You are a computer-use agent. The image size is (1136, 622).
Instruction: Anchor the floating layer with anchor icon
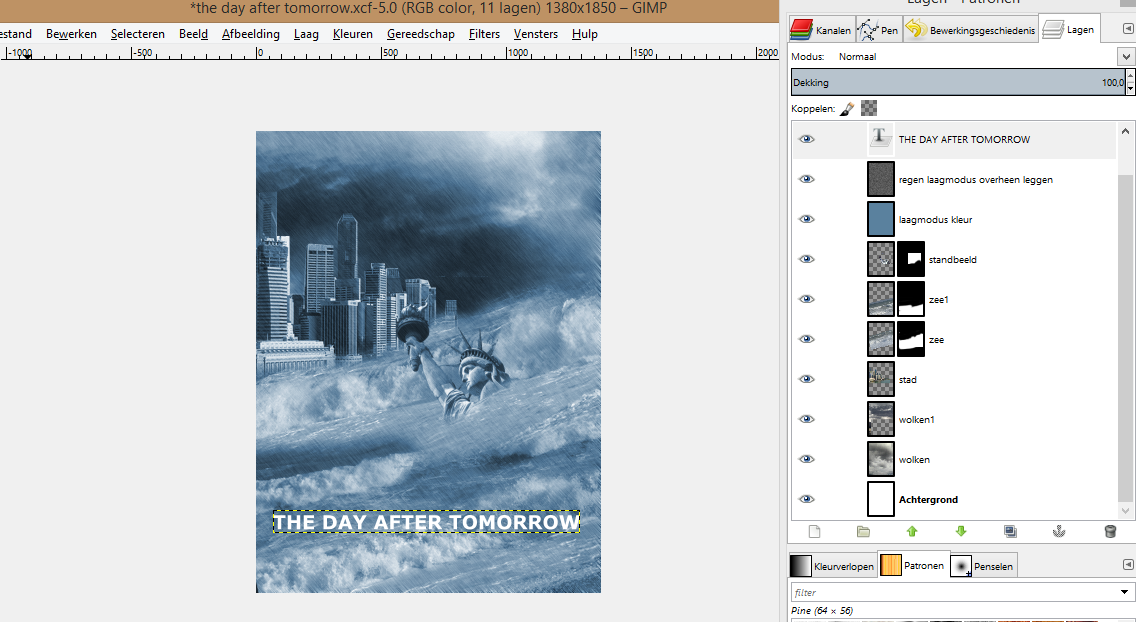pyautogui.click(x=1060, y=532)
